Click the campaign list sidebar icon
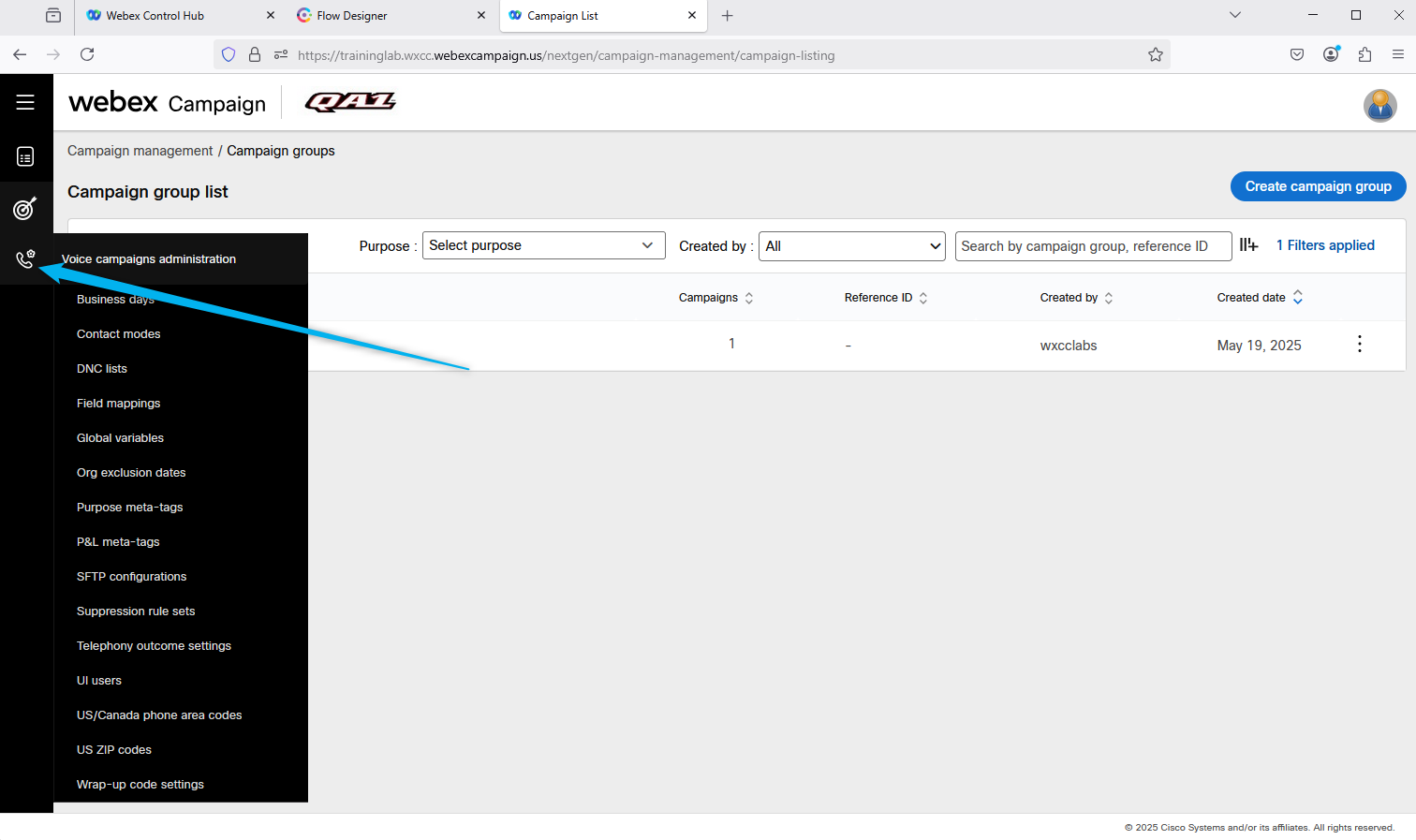This screenshot has height=840, width=1416. 25,156
